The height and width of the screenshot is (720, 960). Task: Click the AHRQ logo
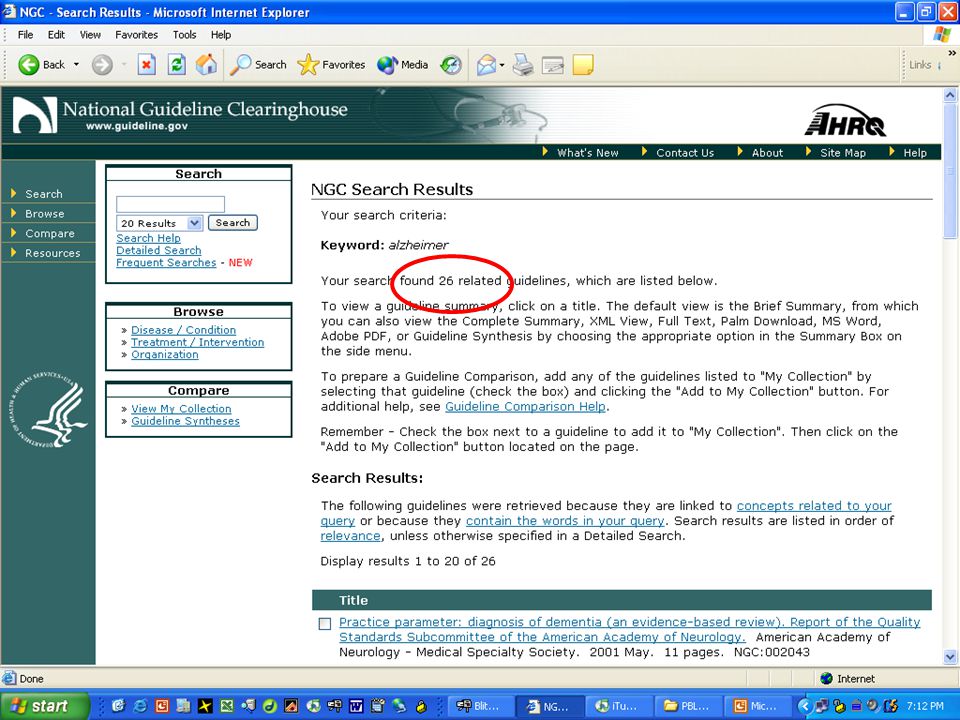845,121
